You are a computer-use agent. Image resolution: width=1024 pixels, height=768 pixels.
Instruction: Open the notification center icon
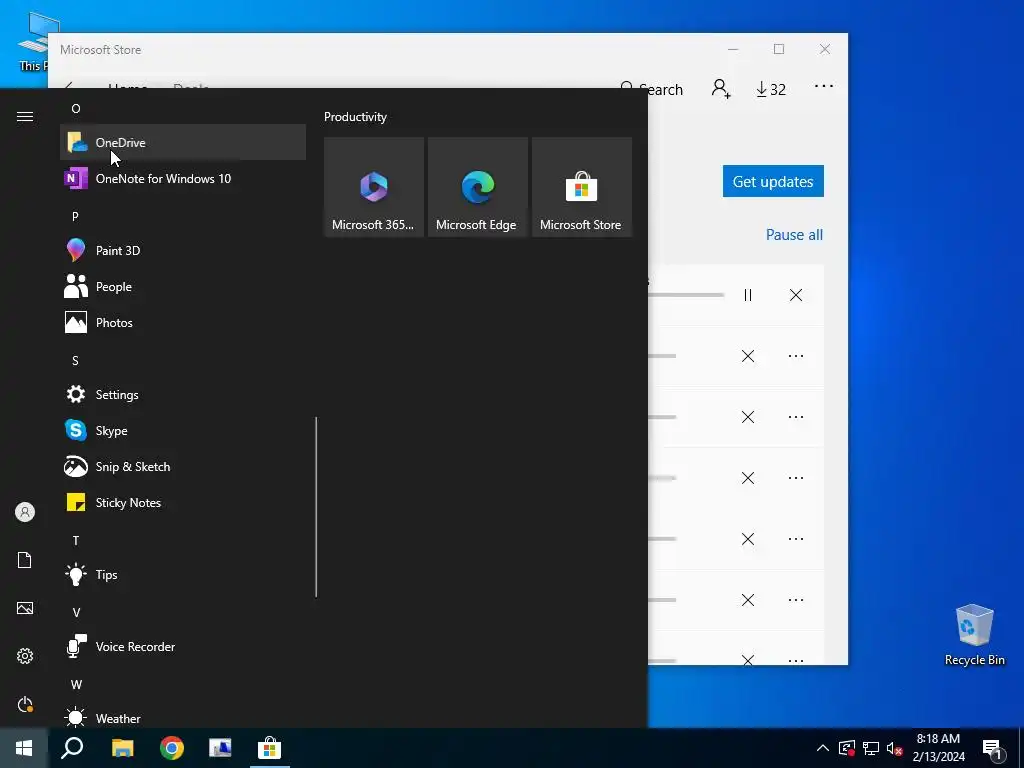[993, 749]
